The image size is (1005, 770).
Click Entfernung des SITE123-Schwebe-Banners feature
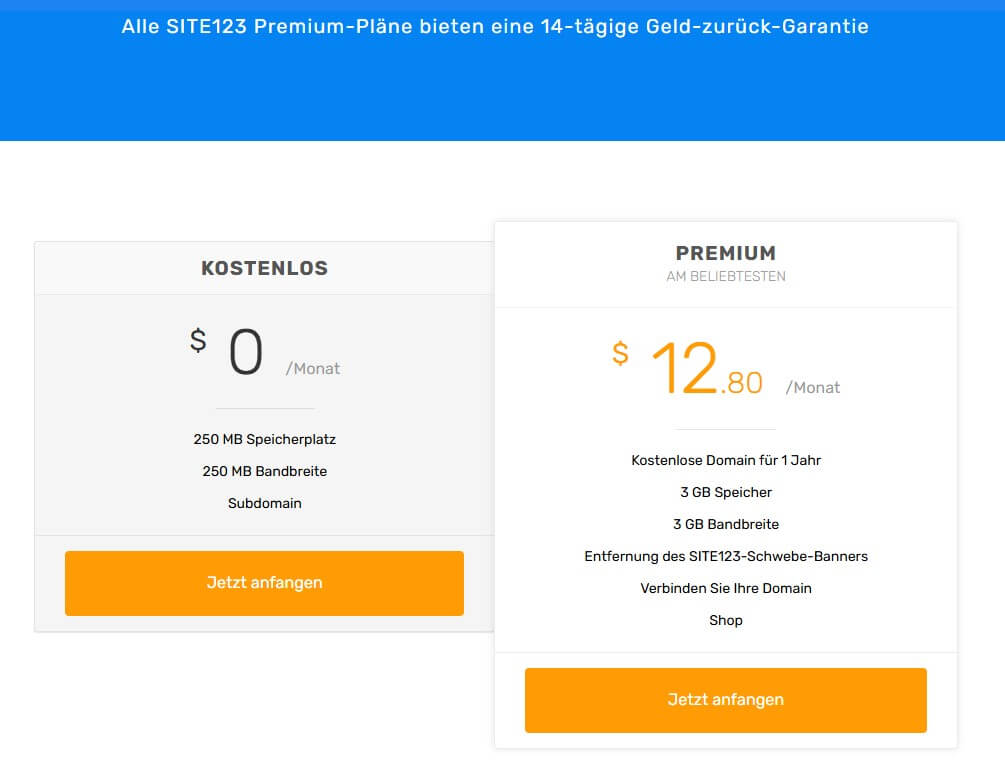pyautogui.click(x=726, y=556)
